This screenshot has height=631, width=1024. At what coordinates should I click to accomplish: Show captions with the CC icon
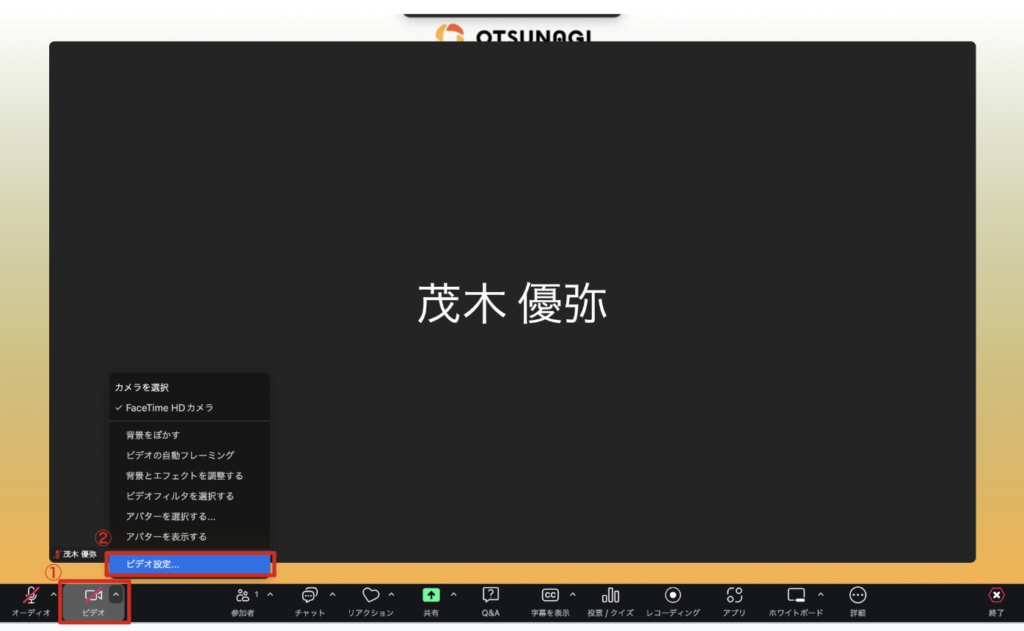tap(549, 595)
